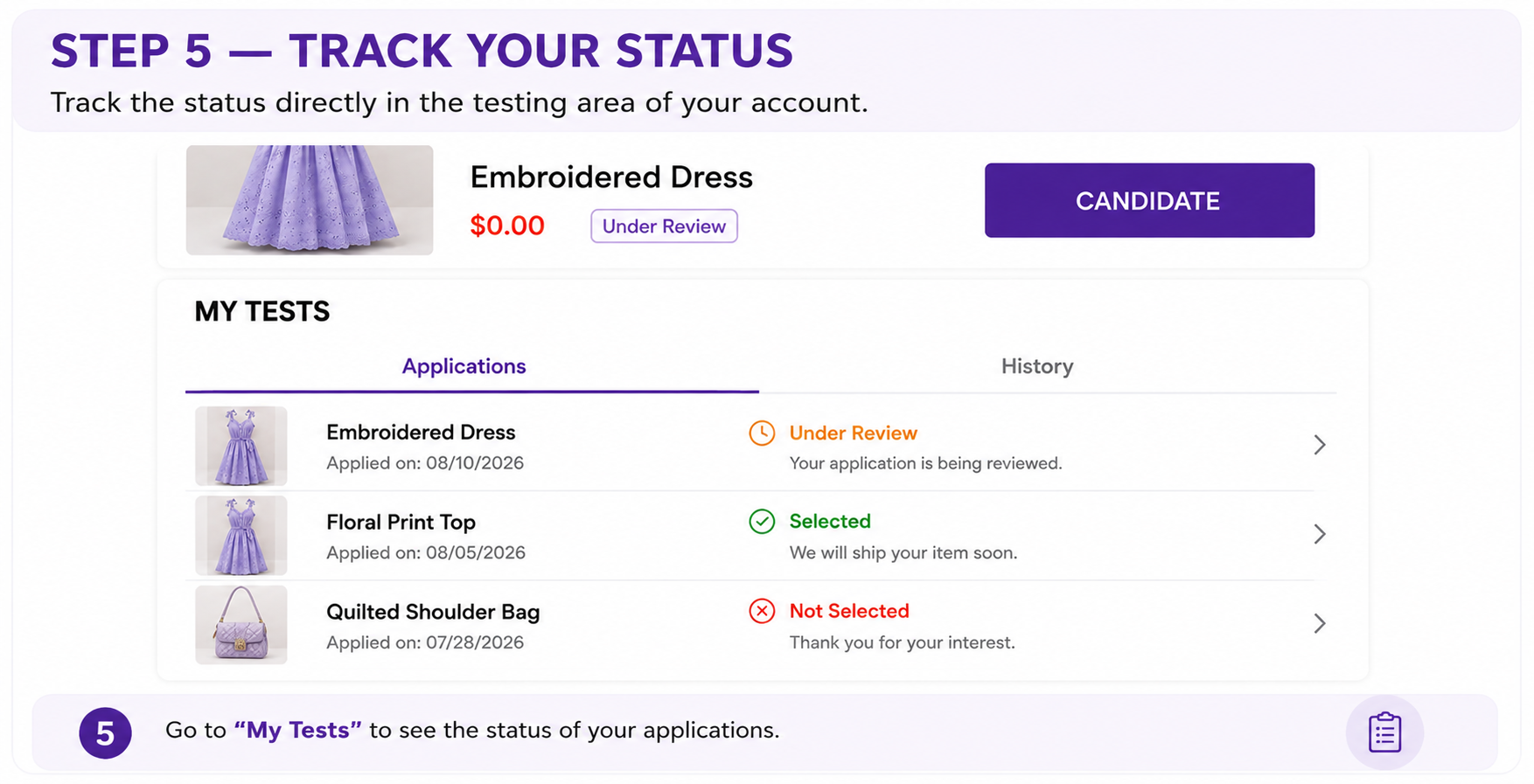Click the purple step 5 circle badge
The width and height of the screenshot is (1534, 784).
tap(105, 732)
